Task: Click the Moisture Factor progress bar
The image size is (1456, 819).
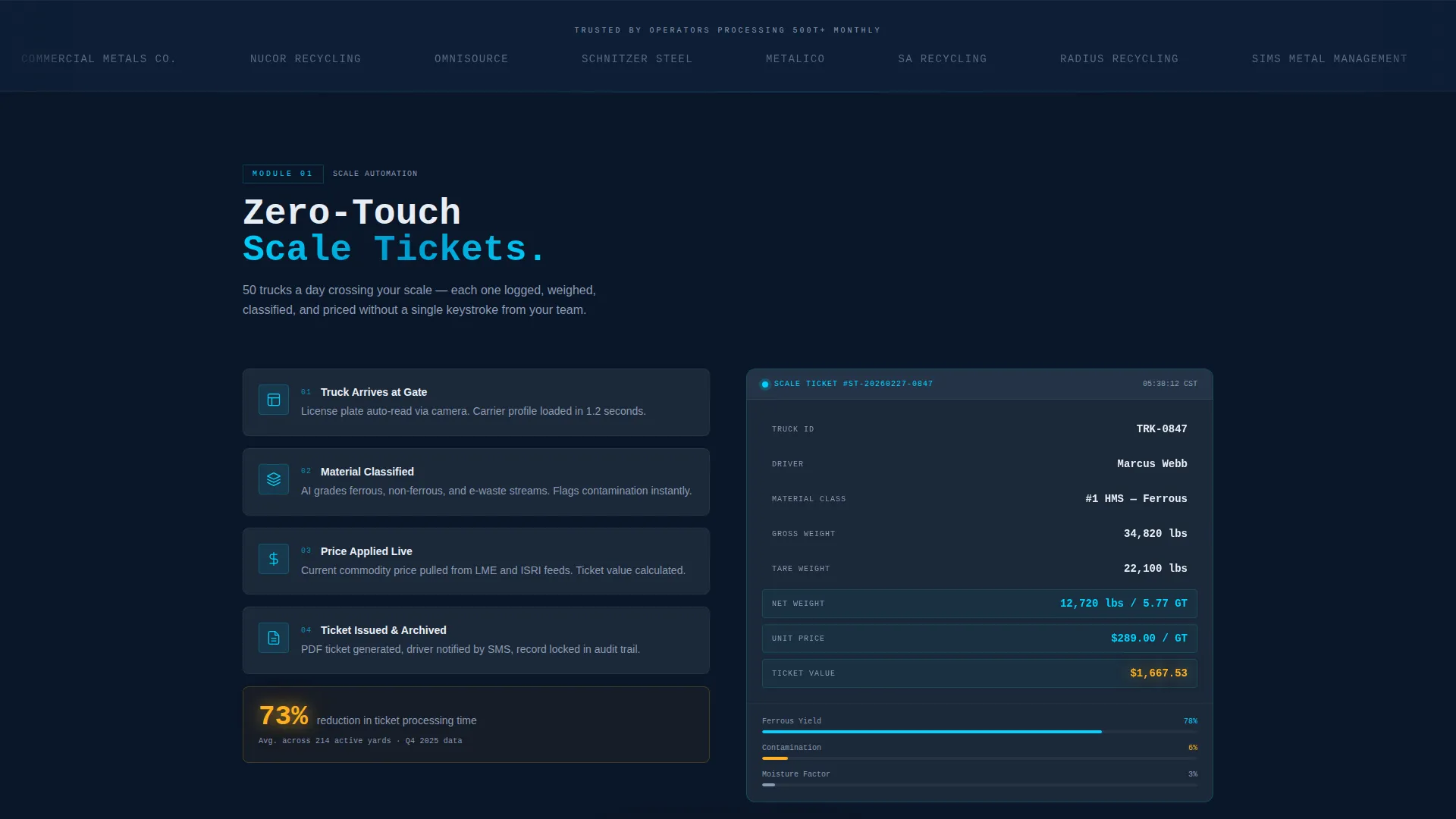Action: 980,785
